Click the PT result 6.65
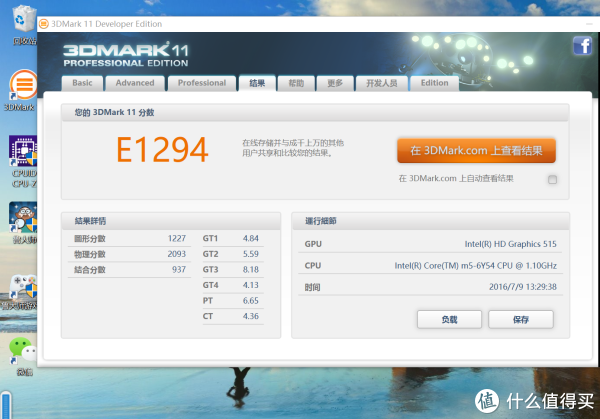The width and height of the screenshot is (600, 419). click(x=251, y=301)
